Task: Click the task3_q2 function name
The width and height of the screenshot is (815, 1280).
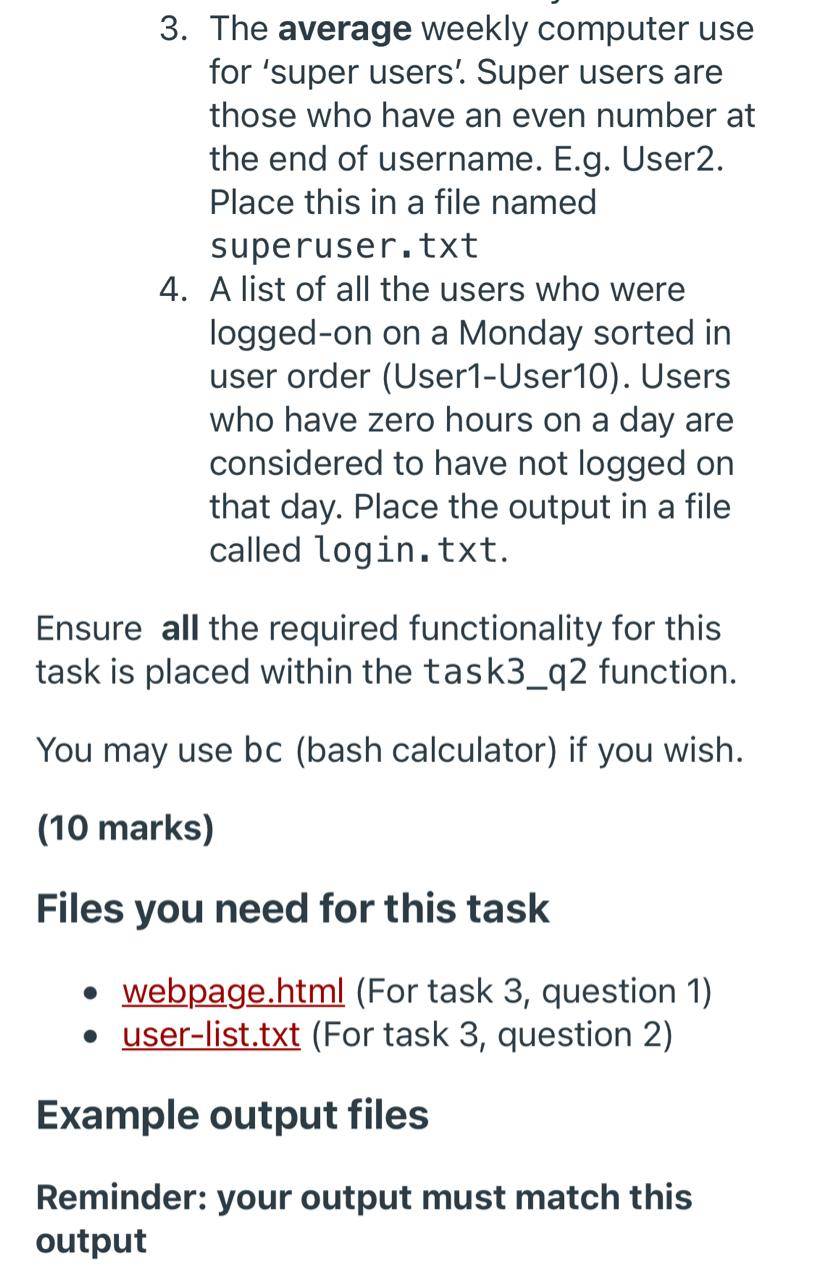Action: coord(506,671)
